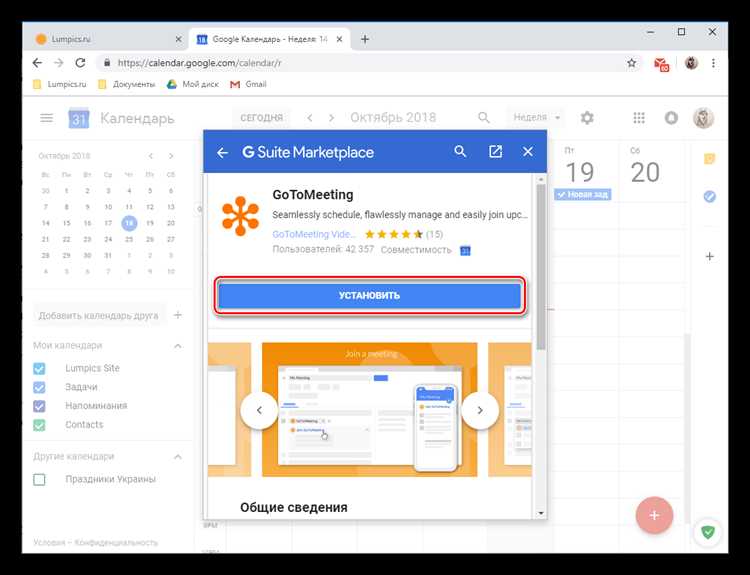Viewport: 750px width, 575px height.
Task: Open Marketplace in a new window
Action: point(495,152)
